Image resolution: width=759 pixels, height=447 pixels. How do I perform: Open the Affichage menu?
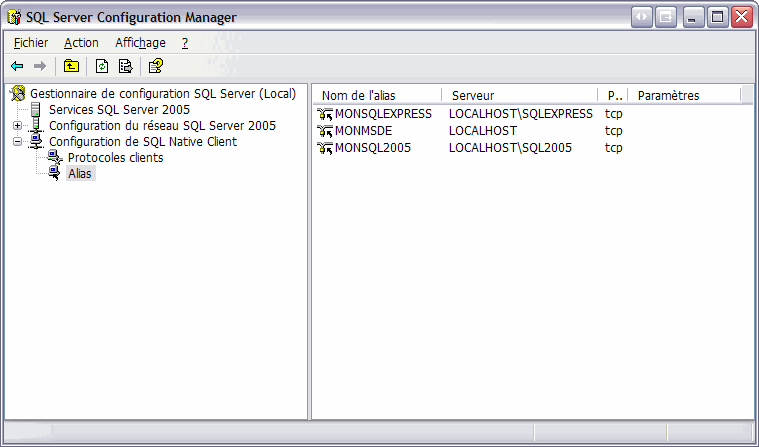pos(140,43)
